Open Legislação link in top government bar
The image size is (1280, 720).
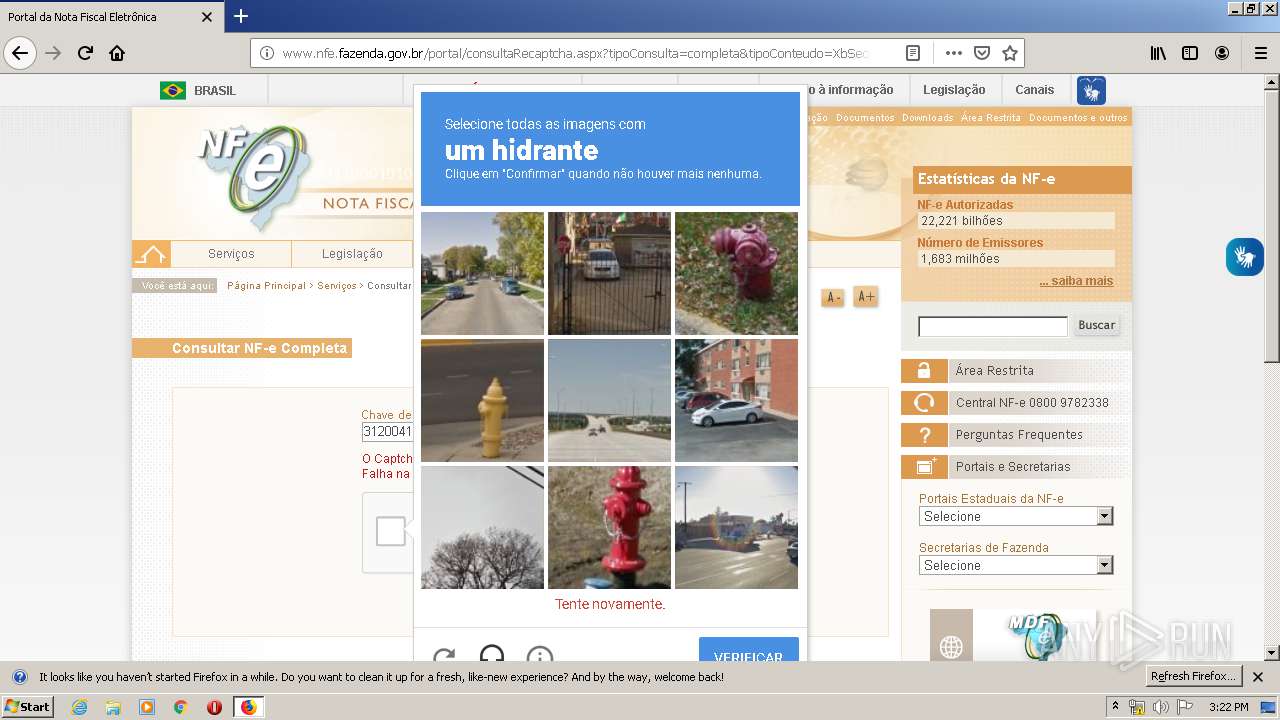click(x=954, y=90)
